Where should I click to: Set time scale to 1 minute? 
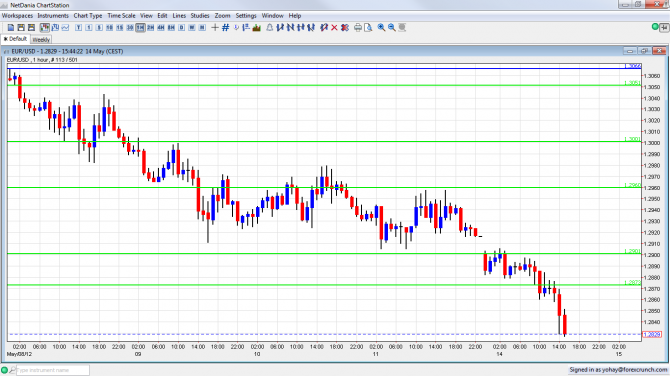[89, 27]
